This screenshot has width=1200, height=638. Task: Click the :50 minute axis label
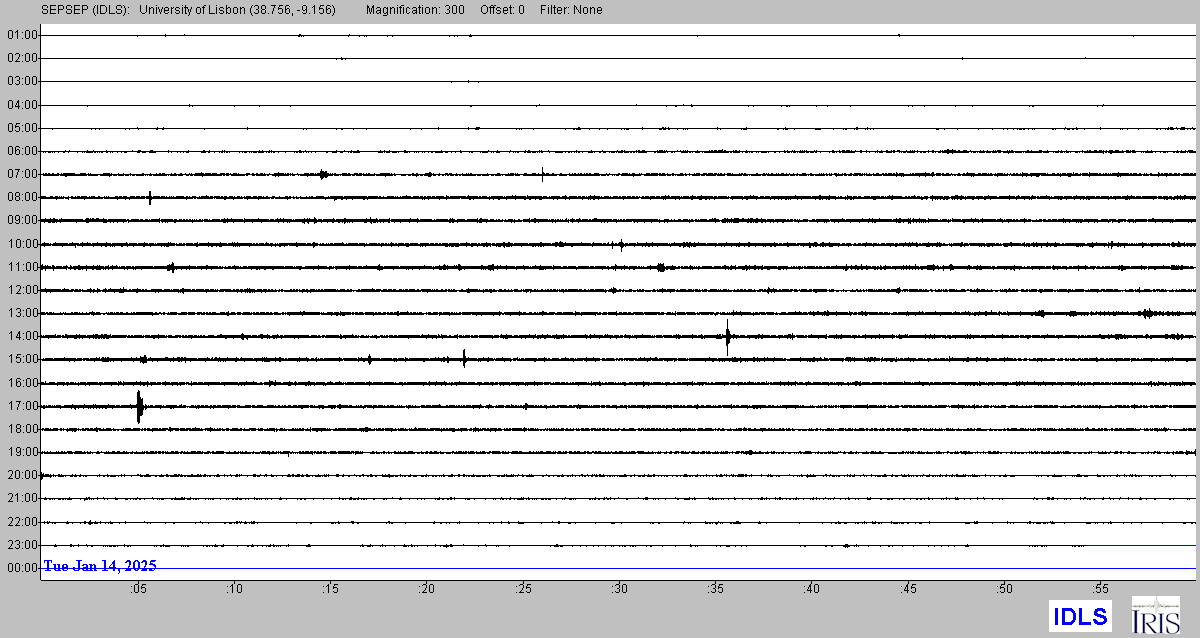pos(1004,589)
